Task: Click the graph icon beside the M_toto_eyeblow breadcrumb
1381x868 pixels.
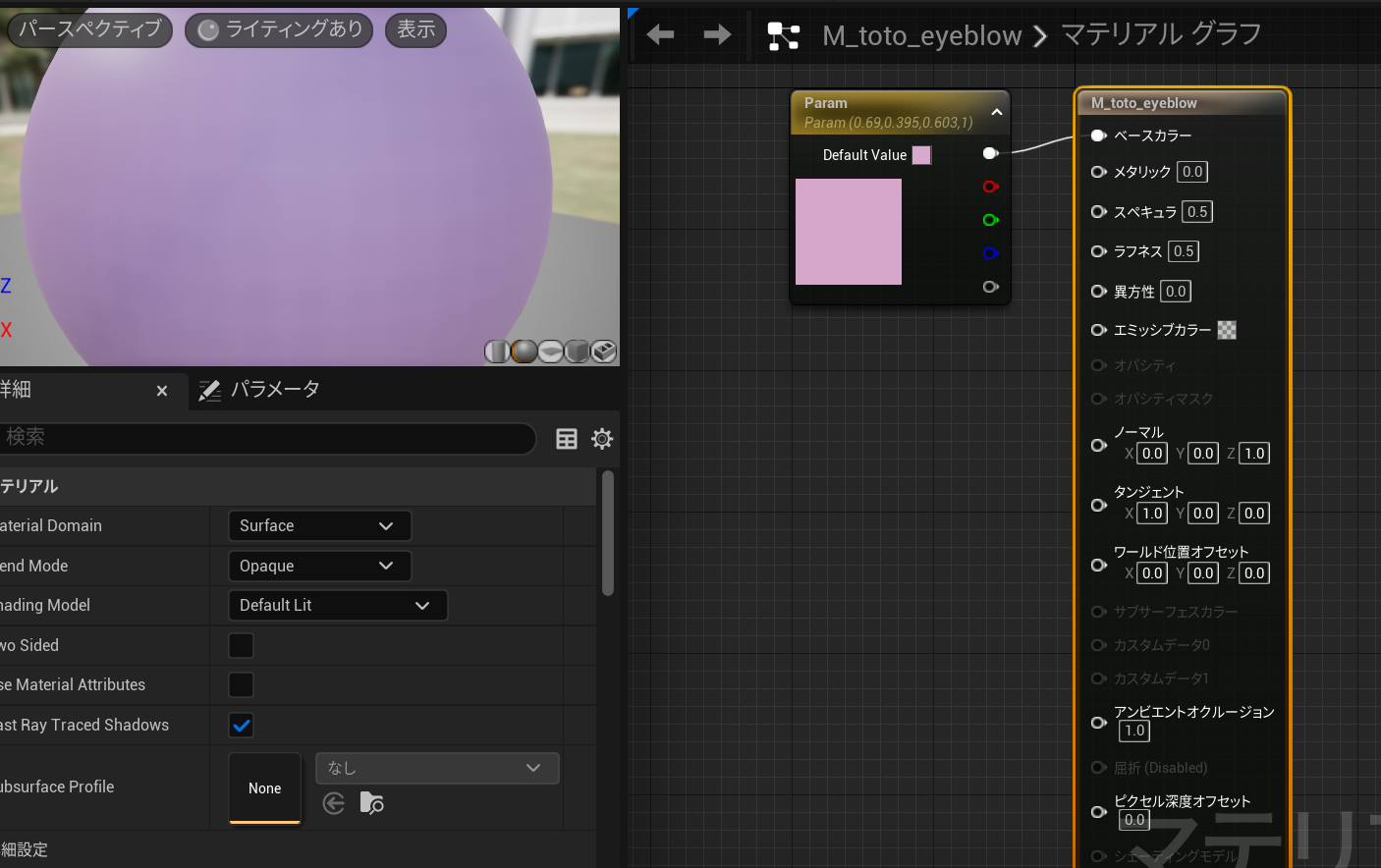Action: click(783, 36)
